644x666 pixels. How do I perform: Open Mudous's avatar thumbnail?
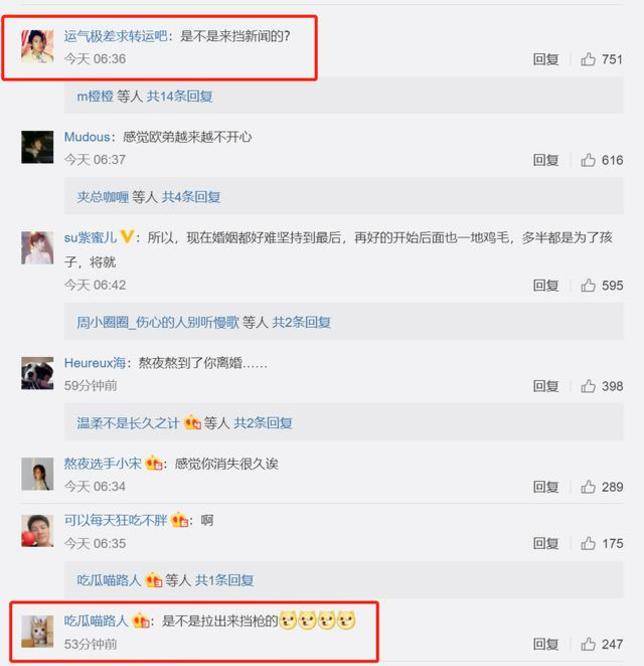click(x=37, y=147)
